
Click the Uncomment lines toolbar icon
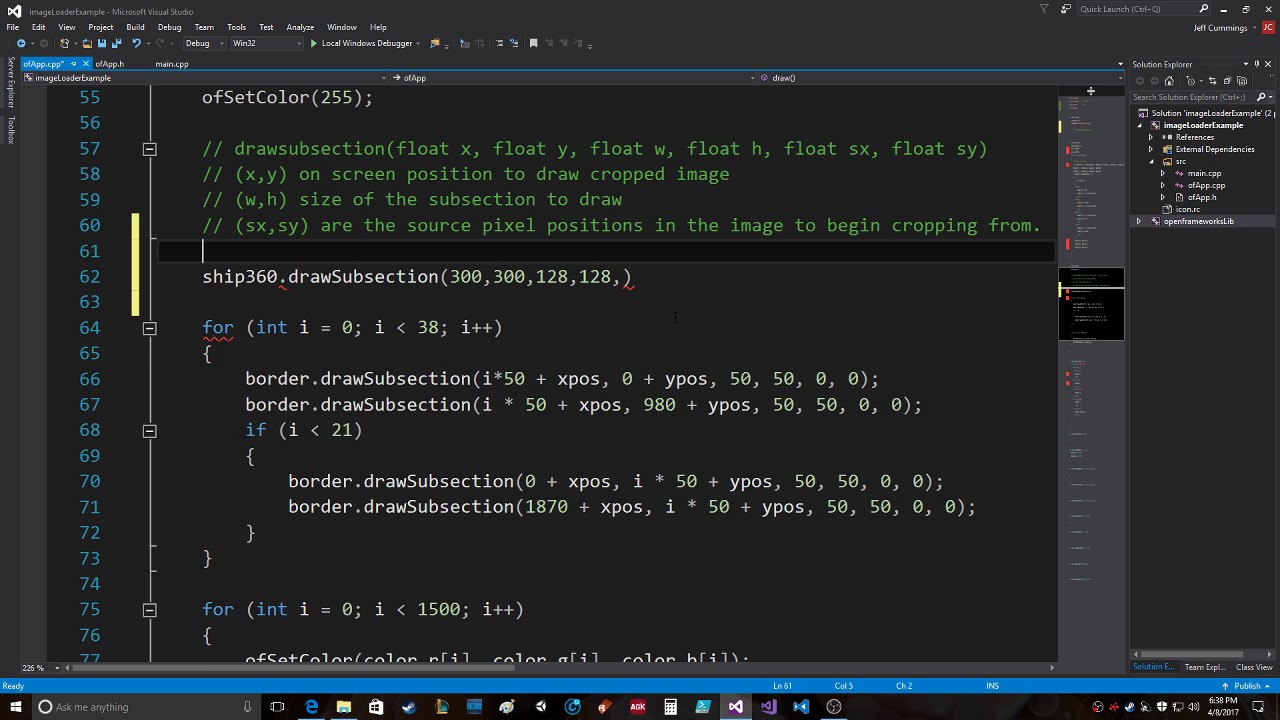click(x=513, y=43)
